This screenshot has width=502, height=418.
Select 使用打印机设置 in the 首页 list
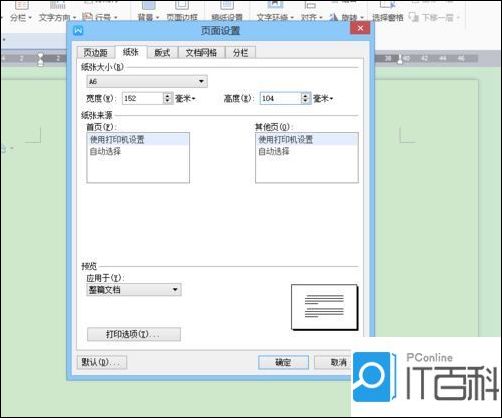[x=138, y=139]
